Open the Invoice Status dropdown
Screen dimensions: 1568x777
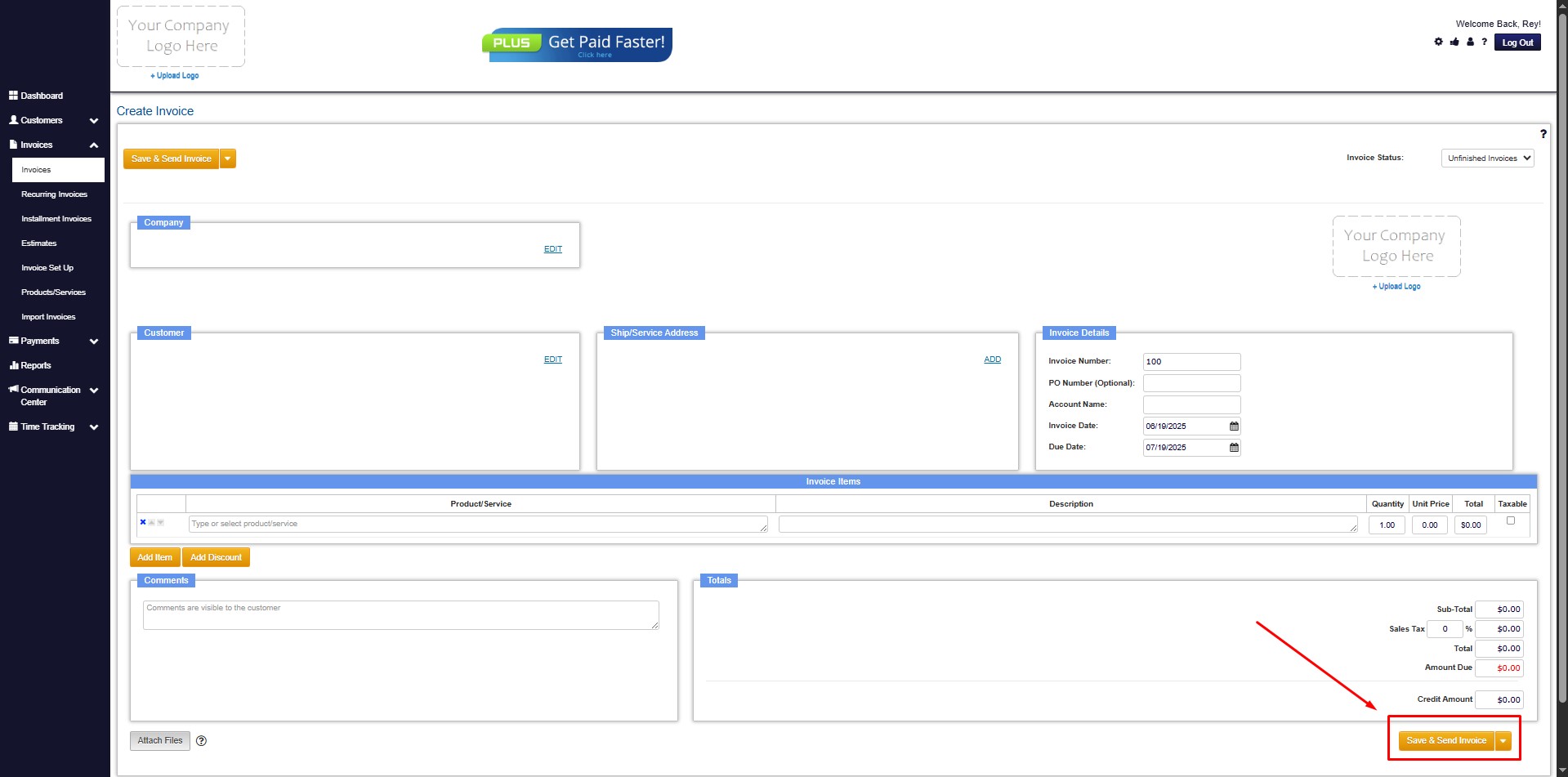coord(1486,158)
